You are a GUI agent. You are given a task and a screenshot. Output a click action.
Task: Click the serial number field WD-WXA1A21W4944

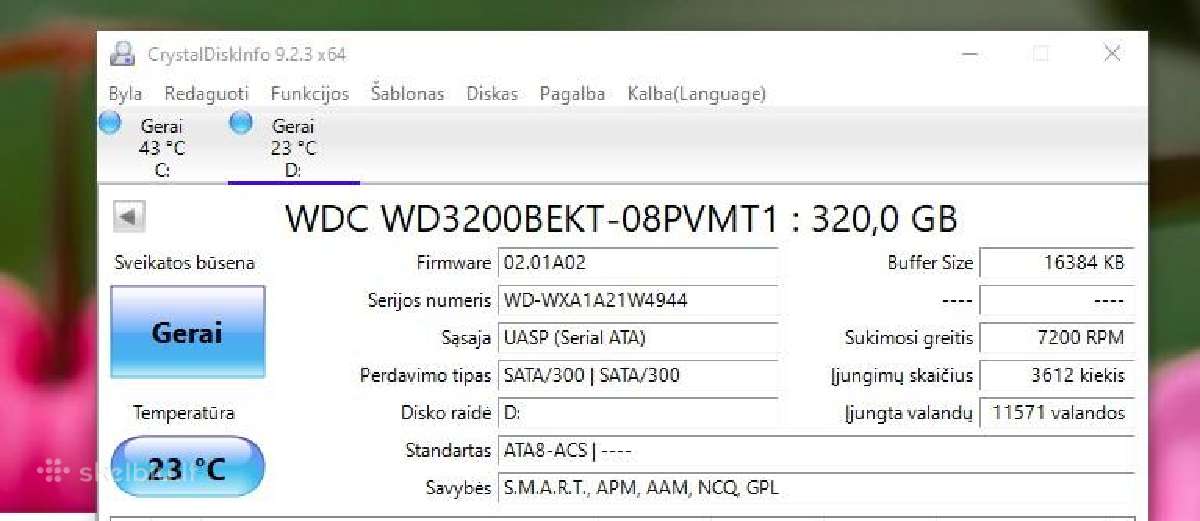pos(638,300)
